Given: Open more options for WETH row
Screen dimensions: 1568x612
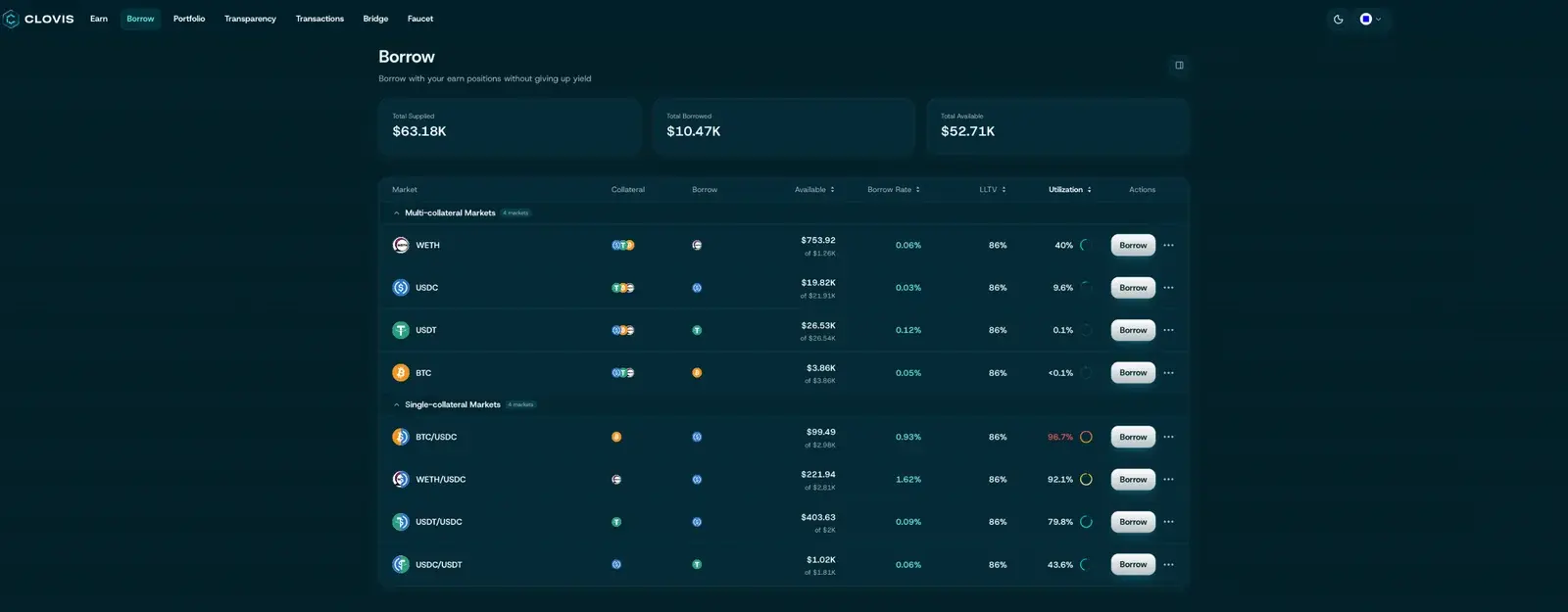Looking at the screenshot, I should click(1168, 245).
